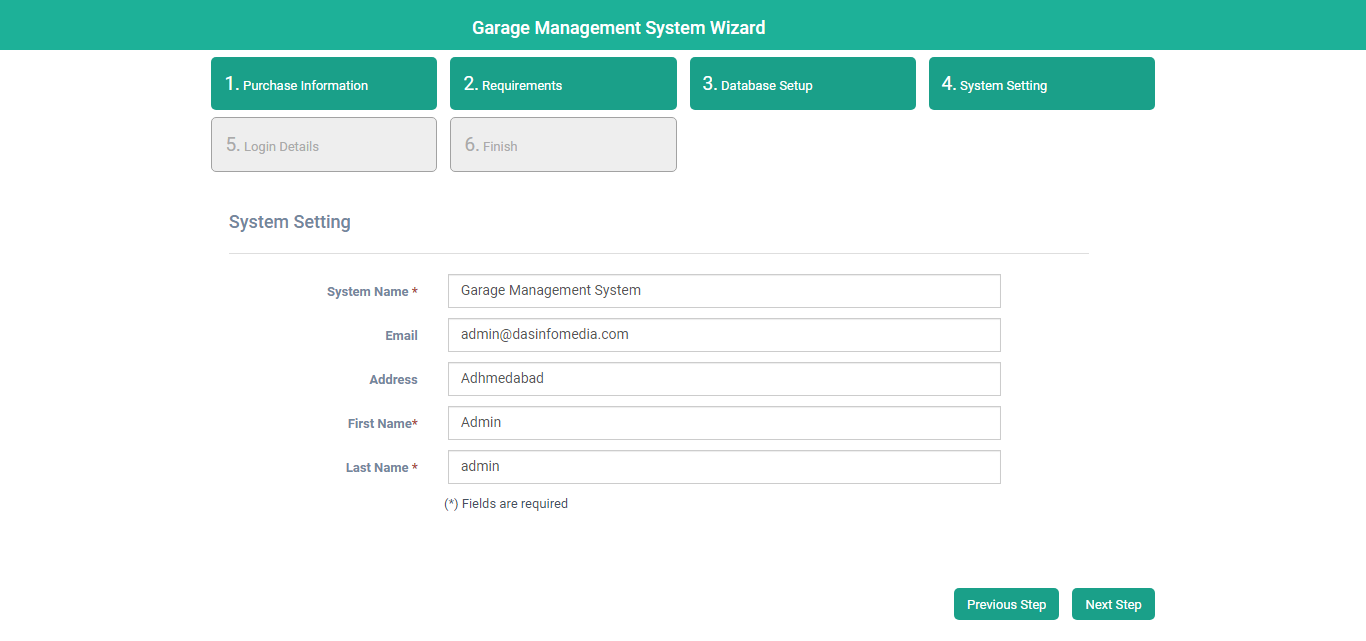1366x641 pixels.
Task: Click the Email field with admin@dasinfomedia.com
Action: (x=724, y=335)
